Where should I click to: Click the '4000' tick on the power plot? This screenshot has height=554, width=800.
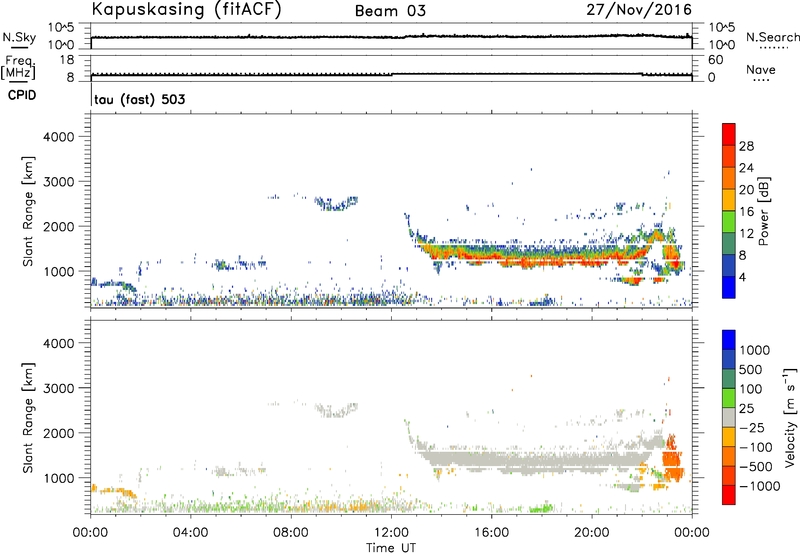tap(59, 137)
